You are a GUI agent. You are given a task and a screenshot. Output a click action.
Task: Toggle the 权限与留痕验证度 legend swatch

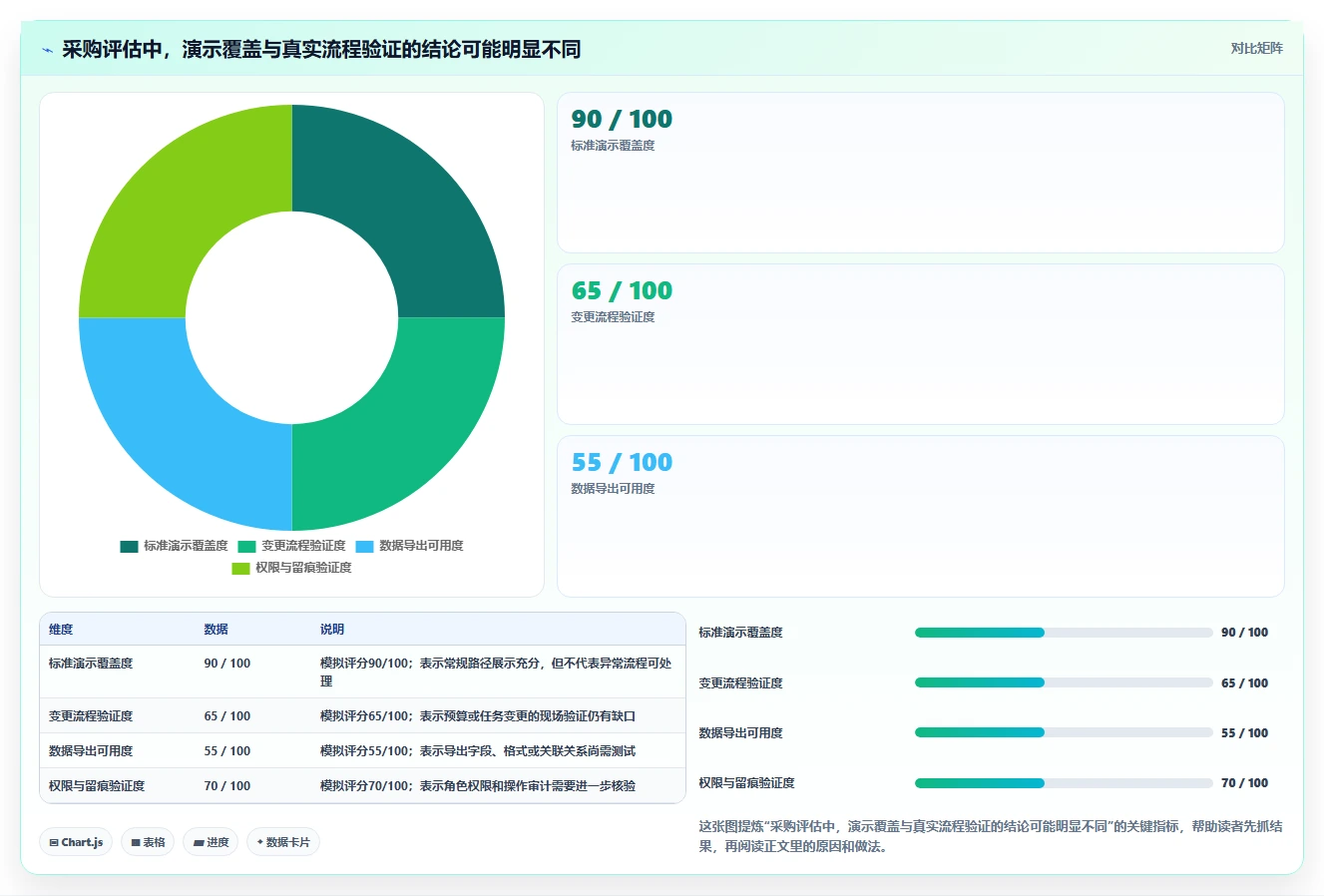(x=240, y=568)
